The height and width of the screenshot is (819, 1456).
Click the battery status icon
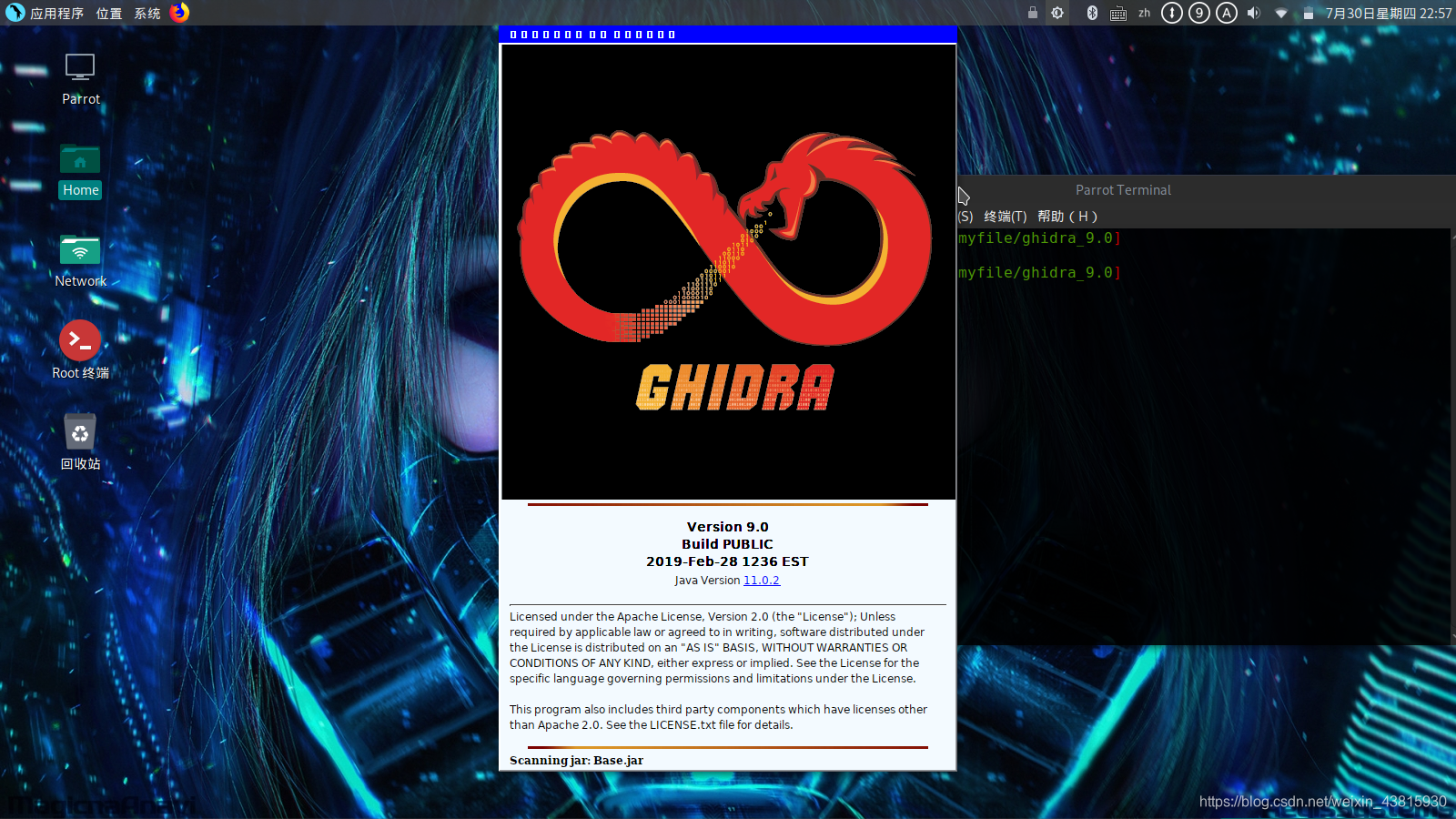click(1308, 13)
